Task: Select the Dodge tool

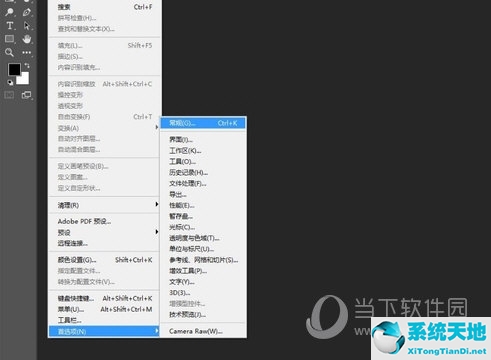Action: [x=9, y=12]
